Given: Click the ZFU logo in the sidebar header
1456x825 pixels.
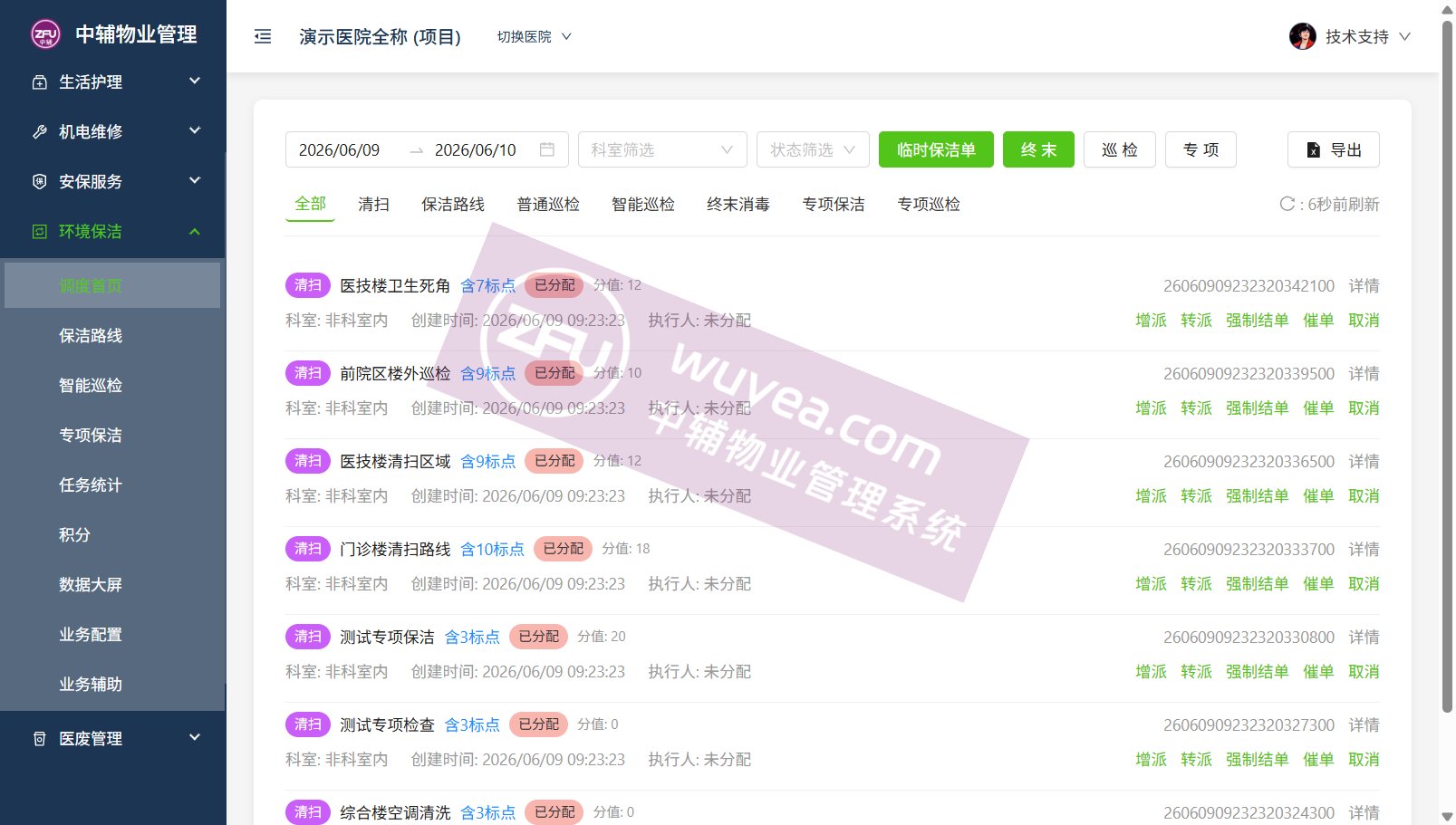Looking at the screenshot, I should 45,34.
